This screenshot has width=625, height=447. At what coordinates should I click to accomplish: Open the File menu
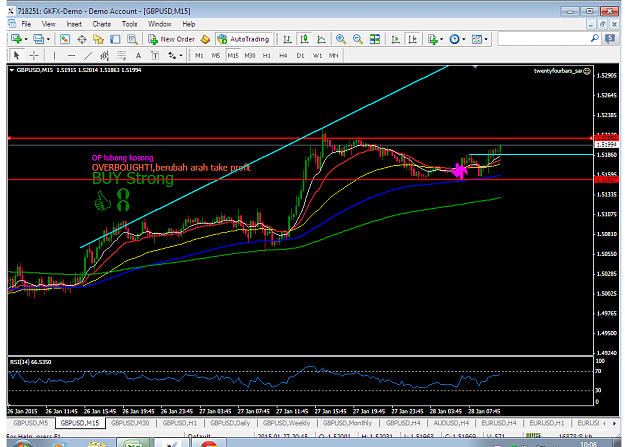coord(26,24)
